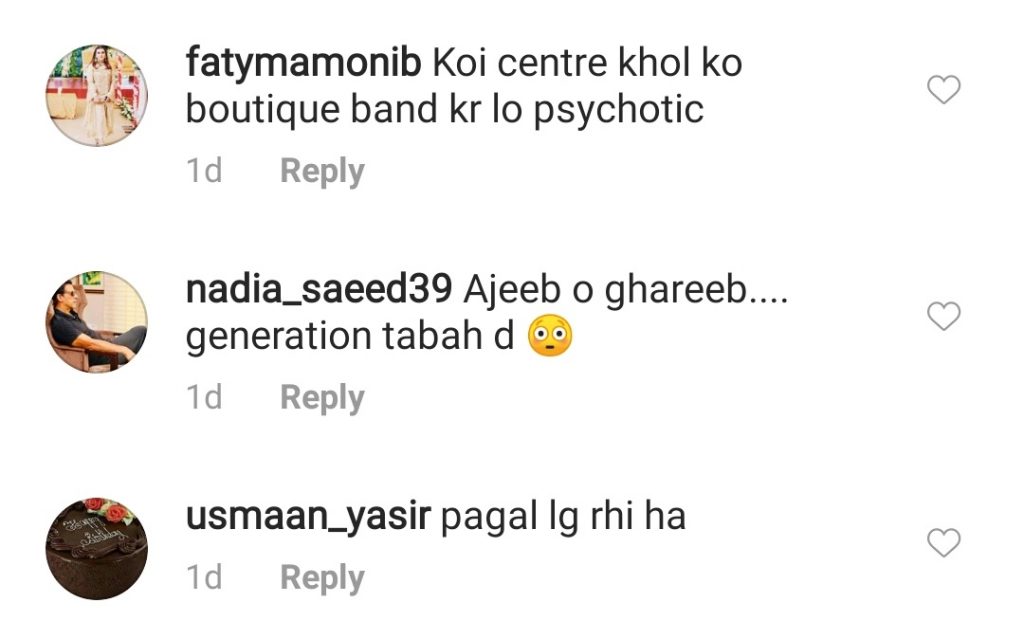Visit the fatymamonib username link

click(x=303, y=65)
